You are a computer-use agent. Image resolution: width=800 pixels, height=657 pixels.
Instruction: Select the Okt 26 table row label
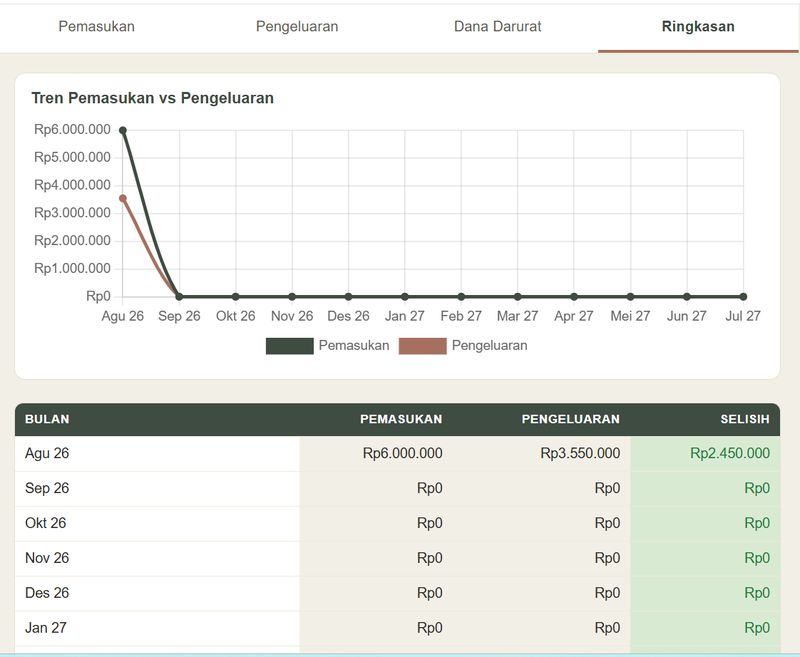coord(45,523)
